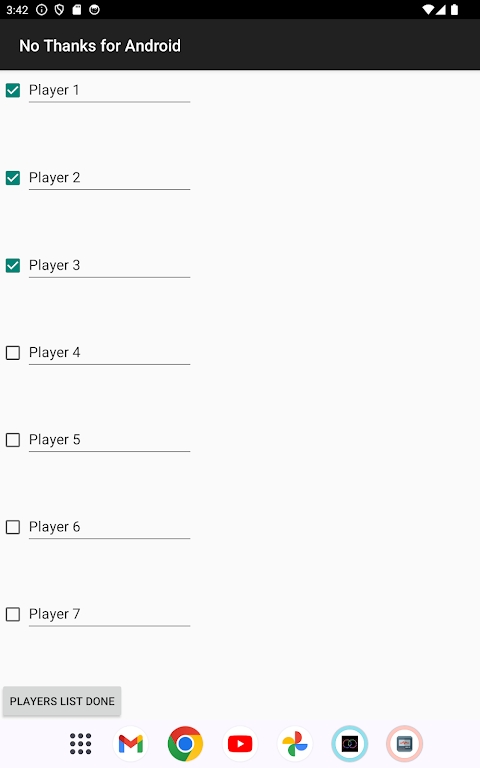This screenshot has width=480, height=768.
Task: Open the pink-ringed app in the dock
Action: click(x=405, y=744)
